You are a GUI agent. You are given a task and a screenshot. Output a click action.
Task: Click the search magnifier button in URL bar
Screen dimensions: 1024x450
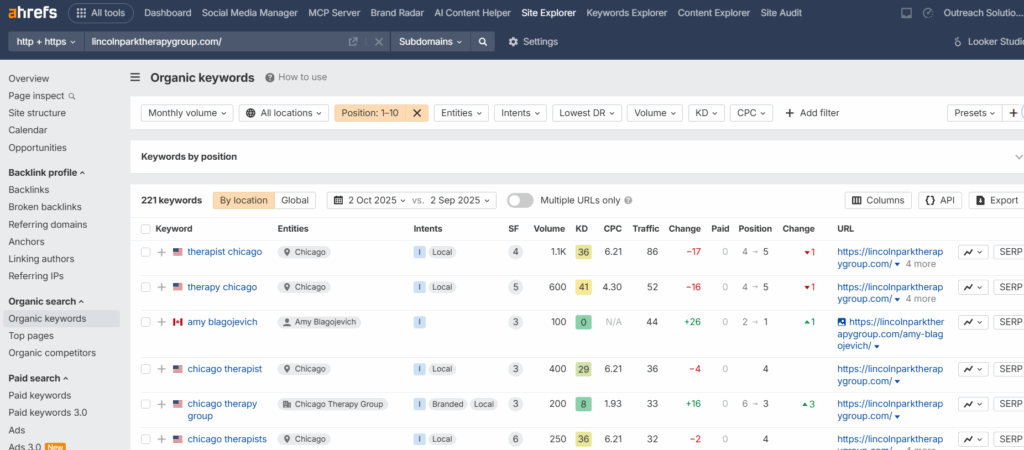483,41
